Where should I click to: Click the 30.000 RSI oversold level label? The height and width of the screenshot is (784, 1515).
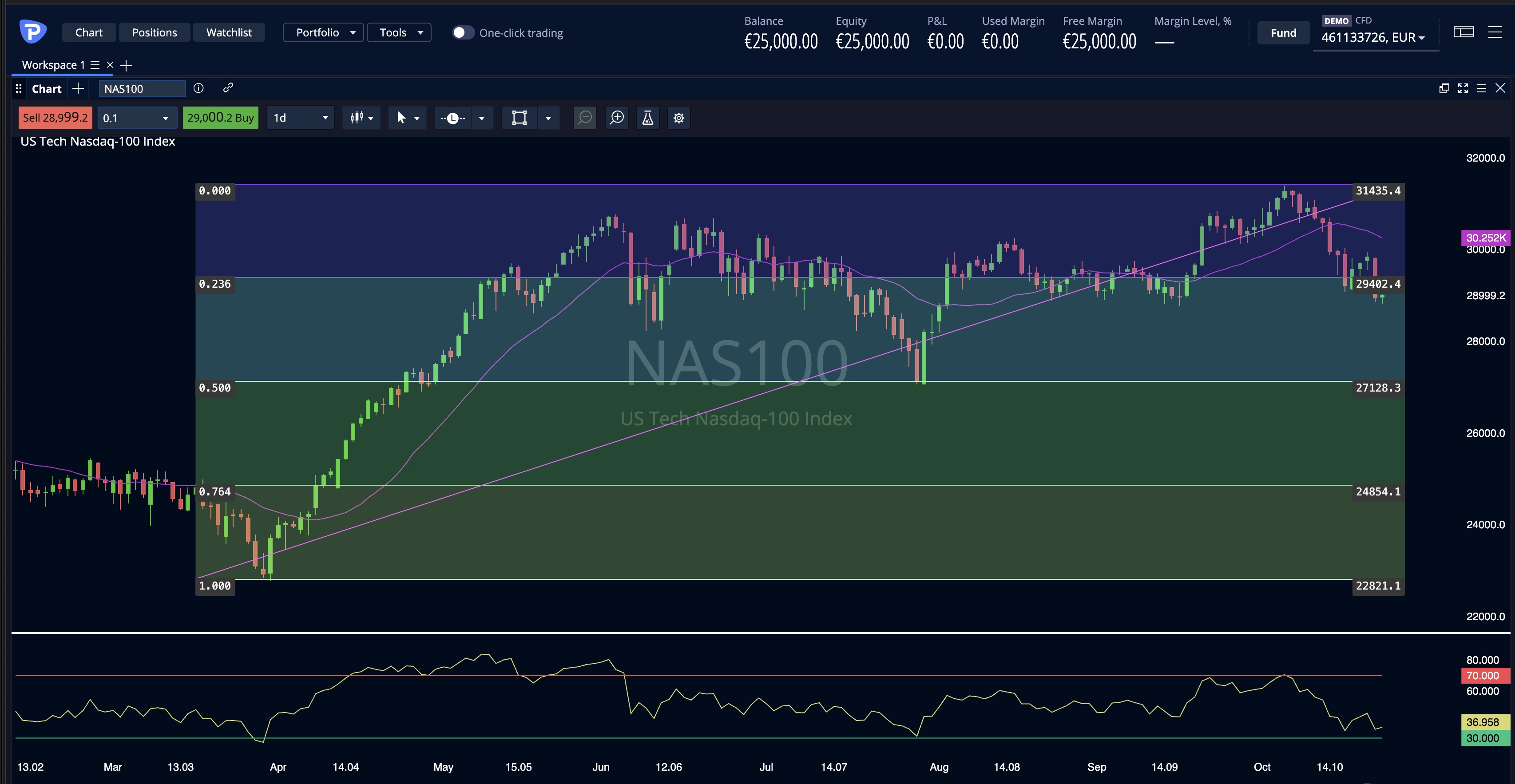(x=1486, y=737)
